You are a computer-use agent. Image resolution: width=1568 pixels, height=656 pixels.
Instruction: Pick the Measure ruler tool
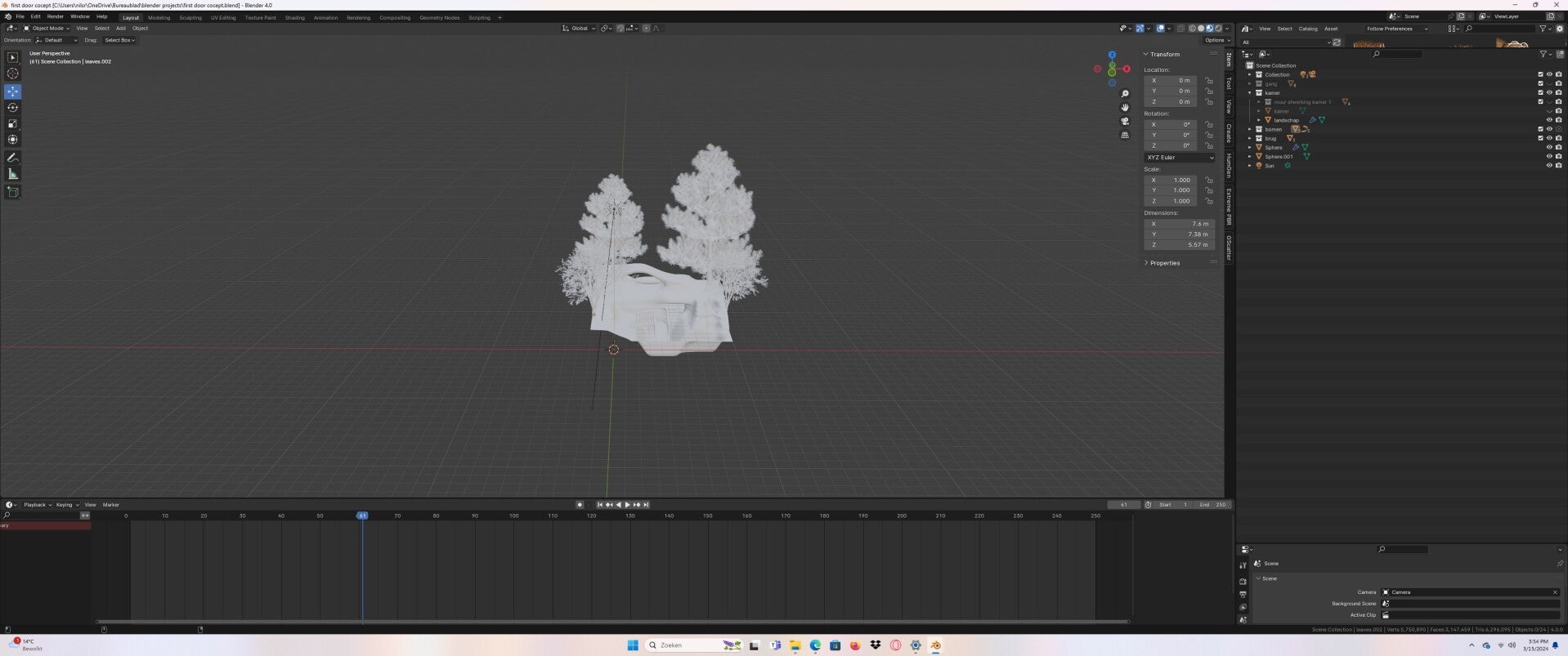[12, 174]
